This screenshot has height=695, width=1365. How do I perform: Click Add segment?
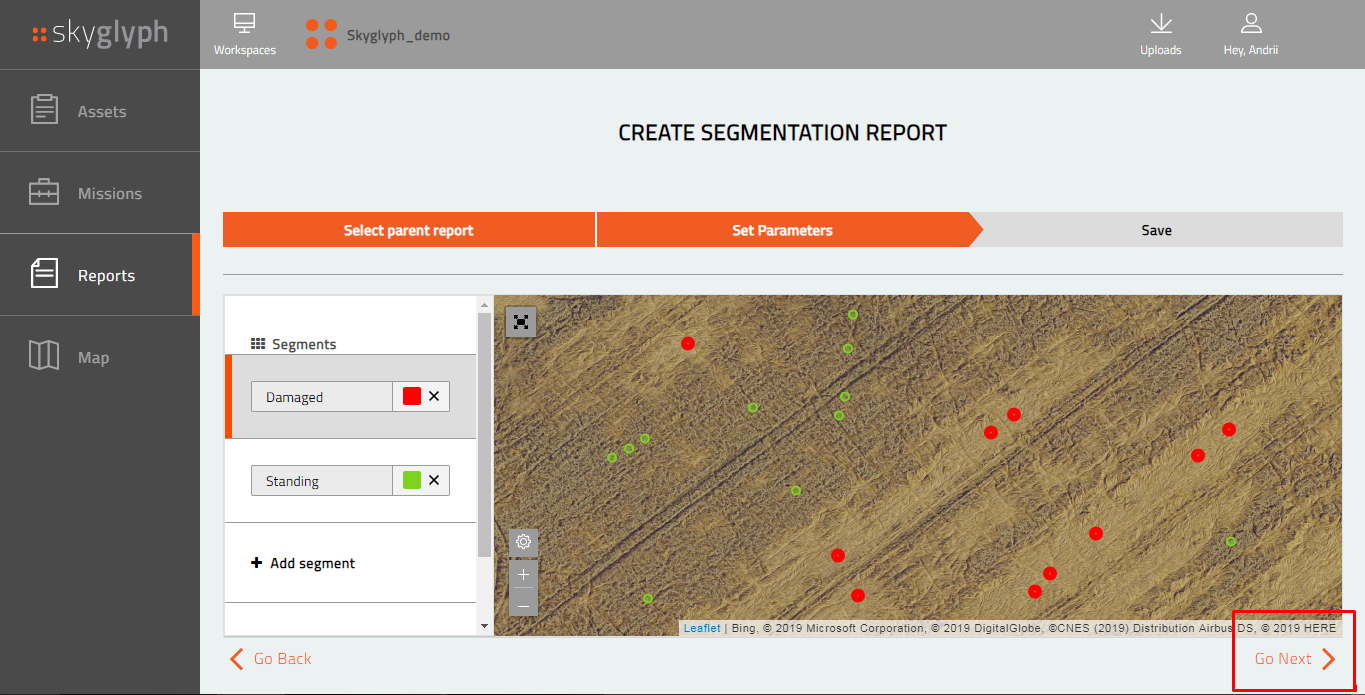(303, 563)
